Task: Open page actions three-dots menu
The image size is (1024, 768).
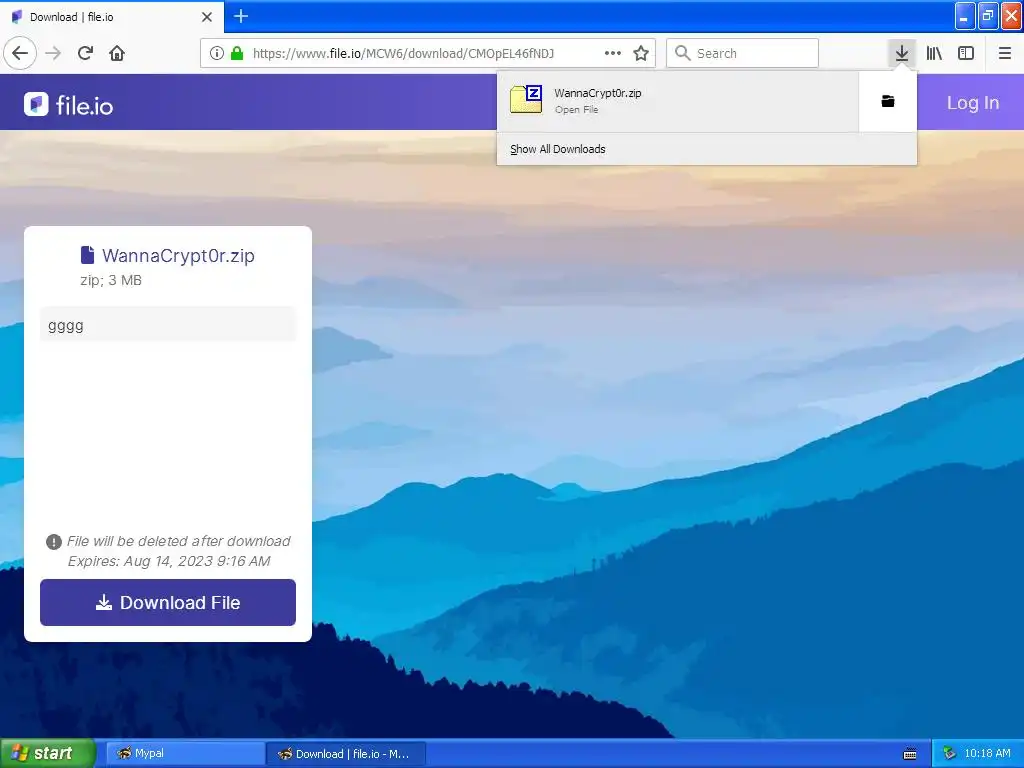Action: 613,53
